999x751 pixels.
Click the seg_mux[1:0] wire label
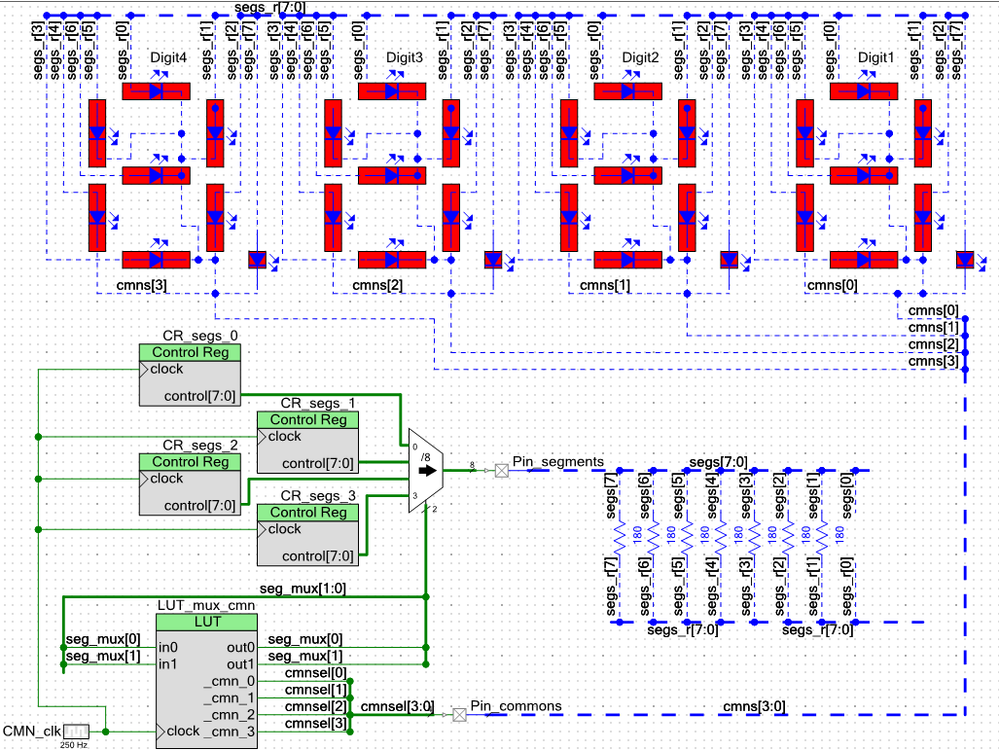click(303, 588)
